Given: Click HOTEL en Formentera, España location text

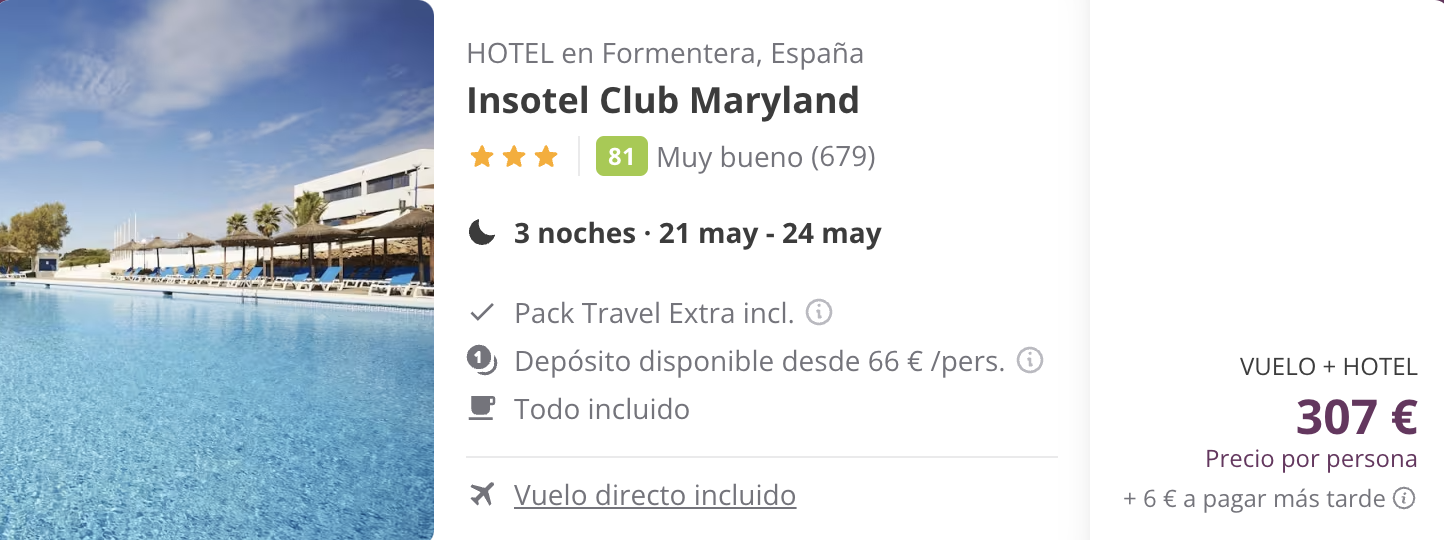Looking at the screenshot, I should [x=665, y=53].
